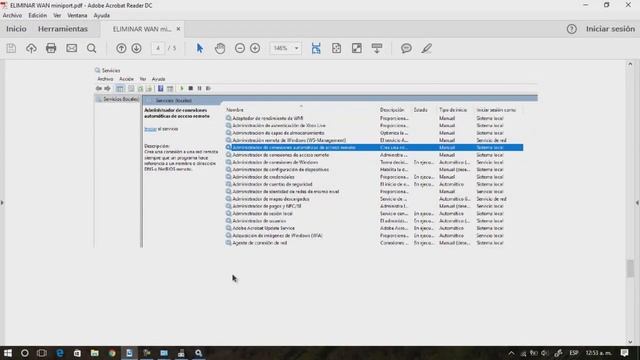Click the vertical scrollbar thumb
640x360 pixels.
(x=630, y=268)
